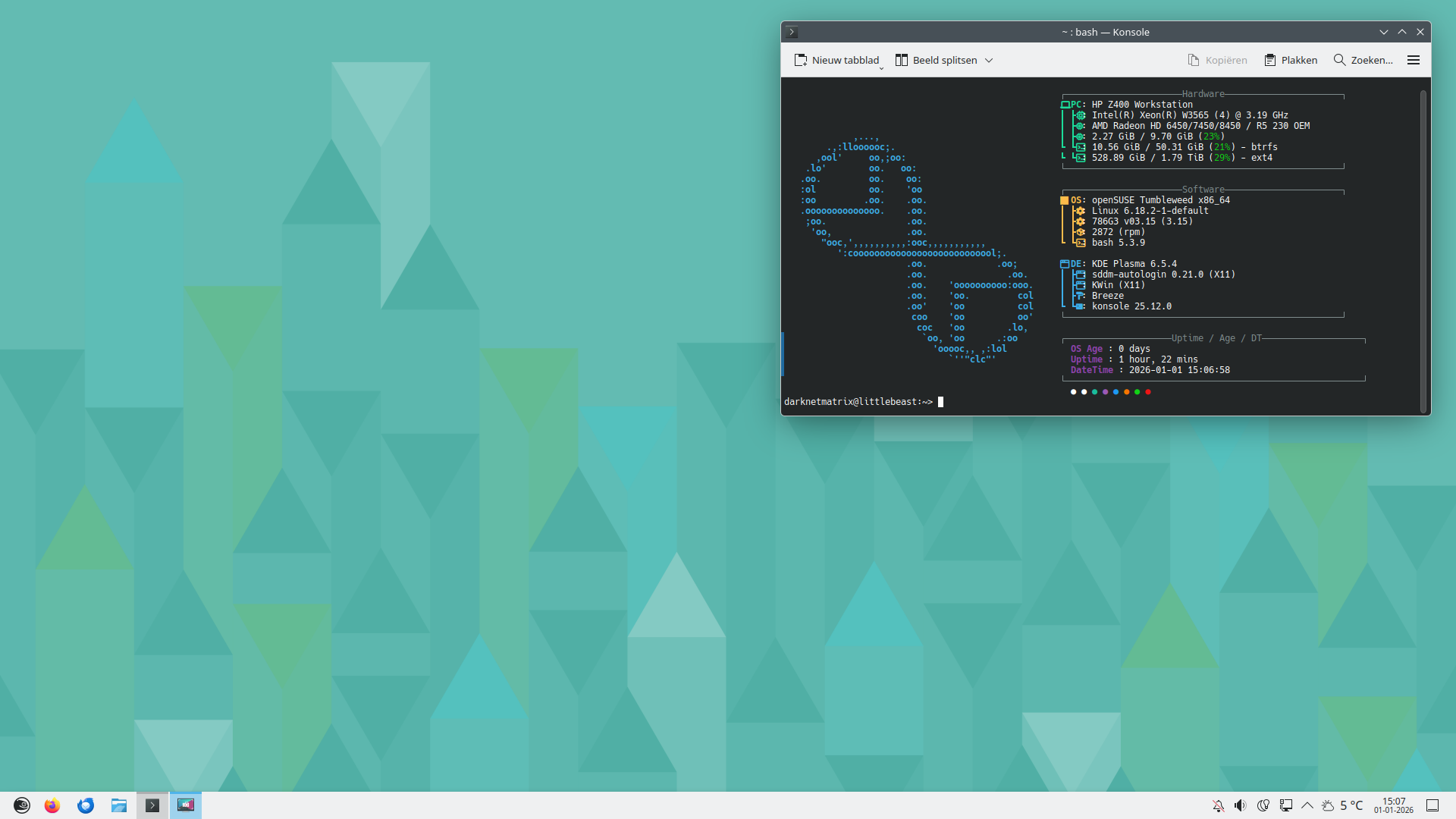Expand Beeld splitsen dropdown arrow
This screenshot has height=819, width=1456.
coord(989,61)
